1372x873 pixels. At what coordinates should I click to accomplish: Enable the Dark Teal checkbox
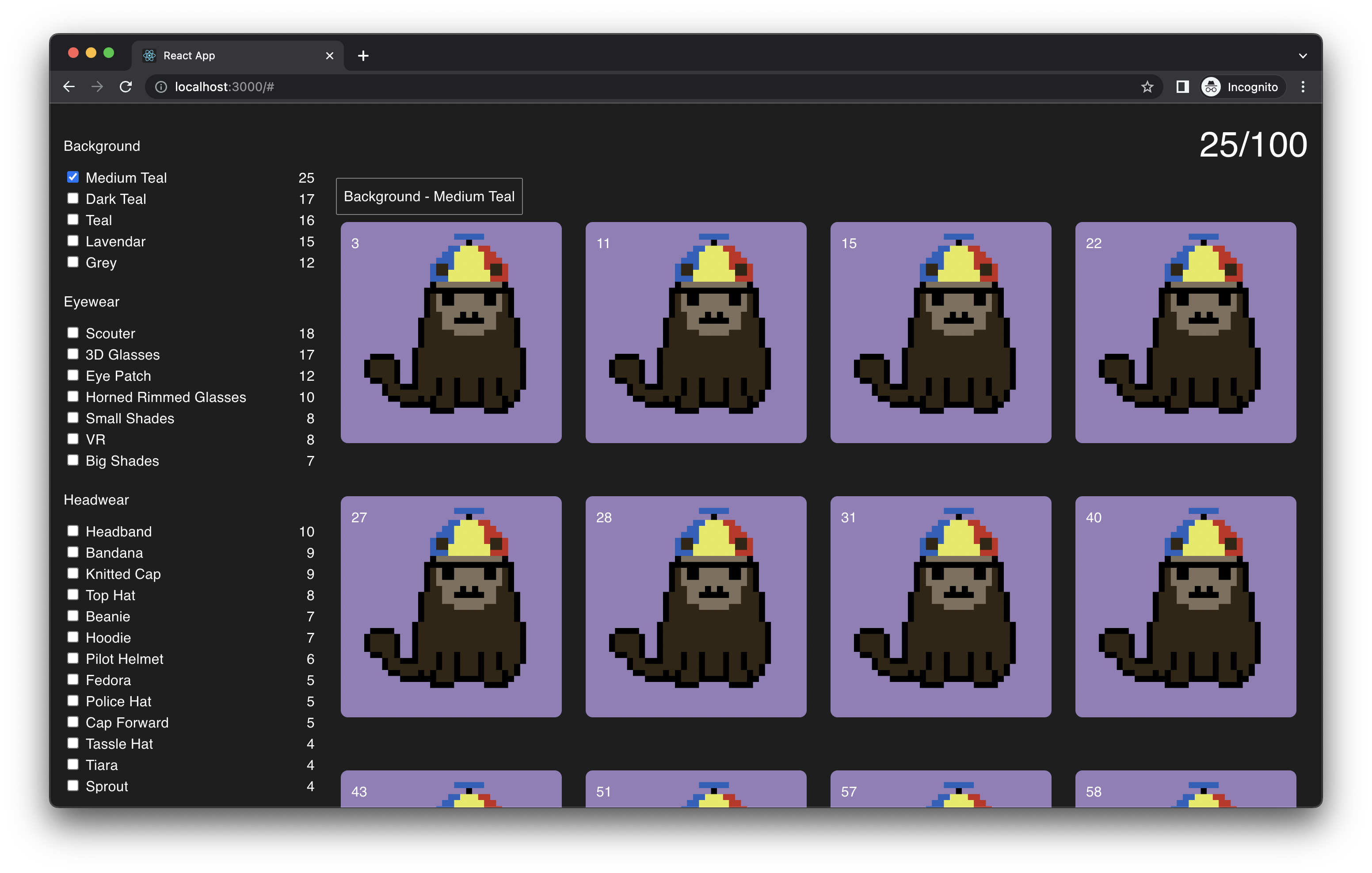point(73,199)
